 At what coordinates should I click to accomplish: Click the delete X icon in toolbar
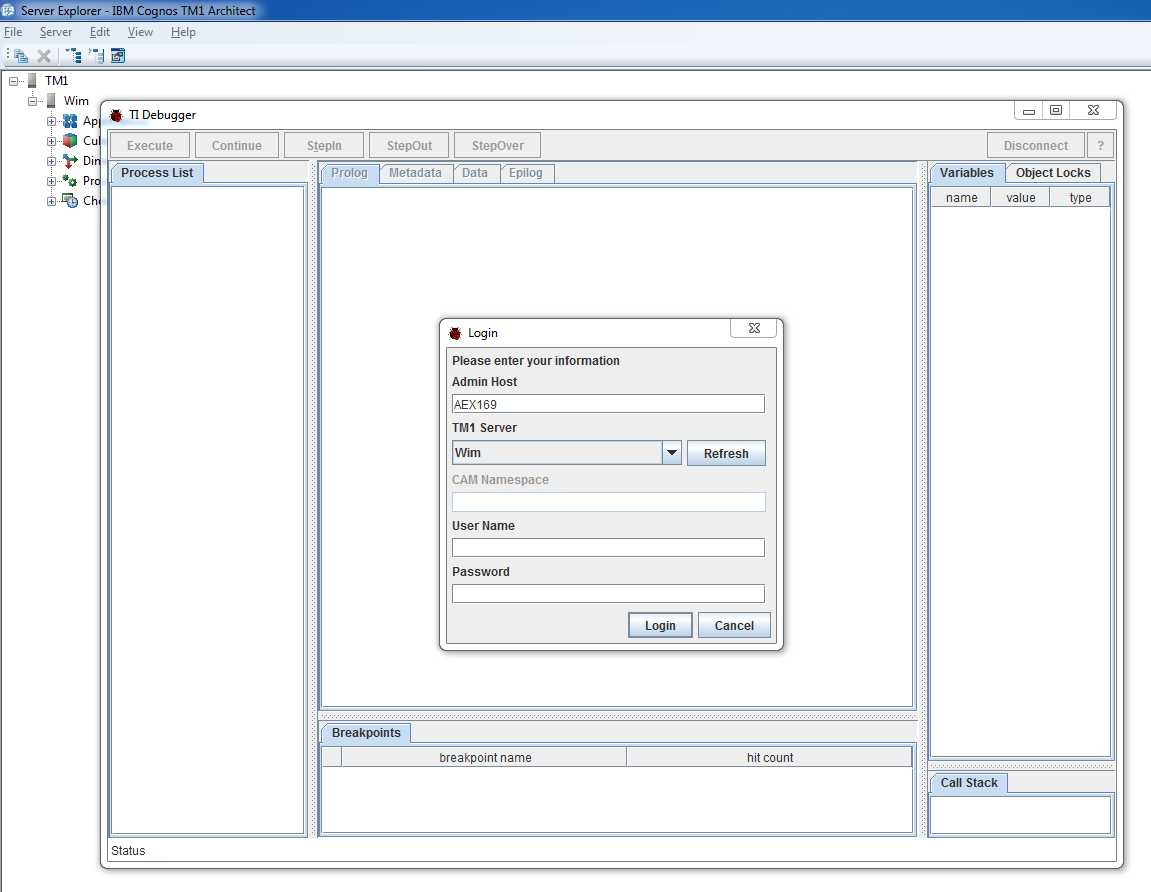(44, 56)
